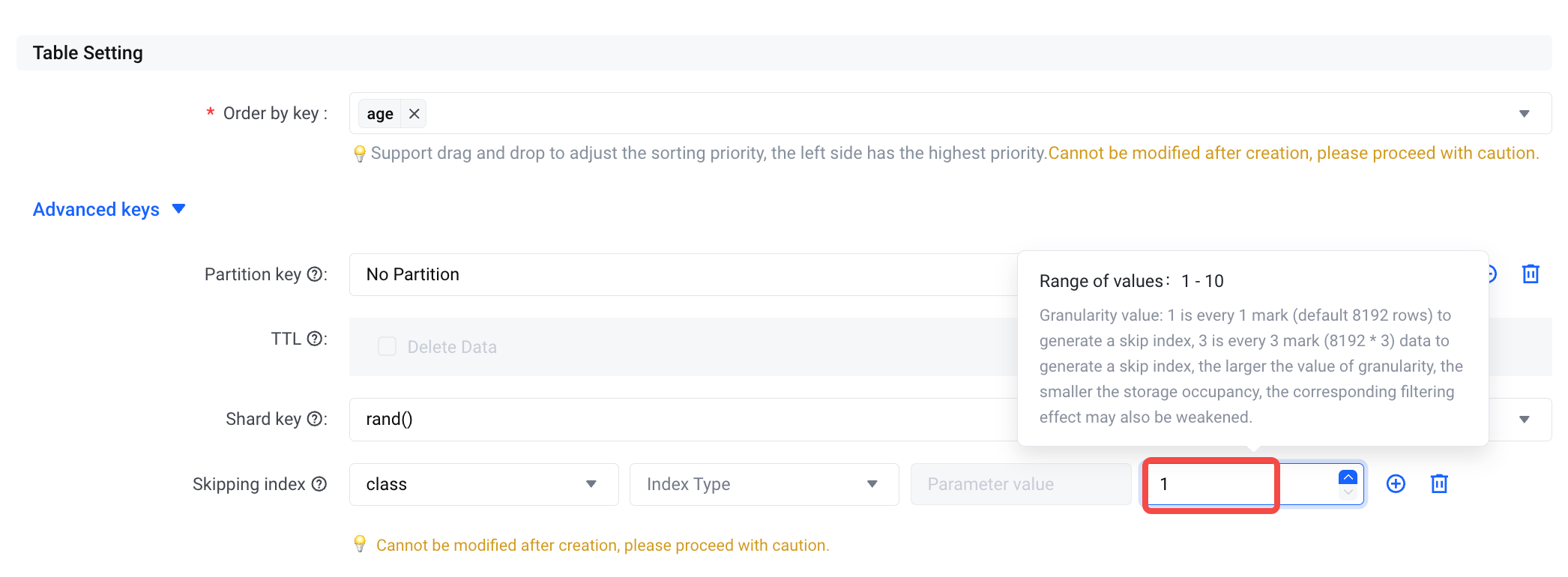The height and width of the screenshot is (577, 1568).
Task: Increase granularity with the up stepper arrow
Action: pos(1348,477)
